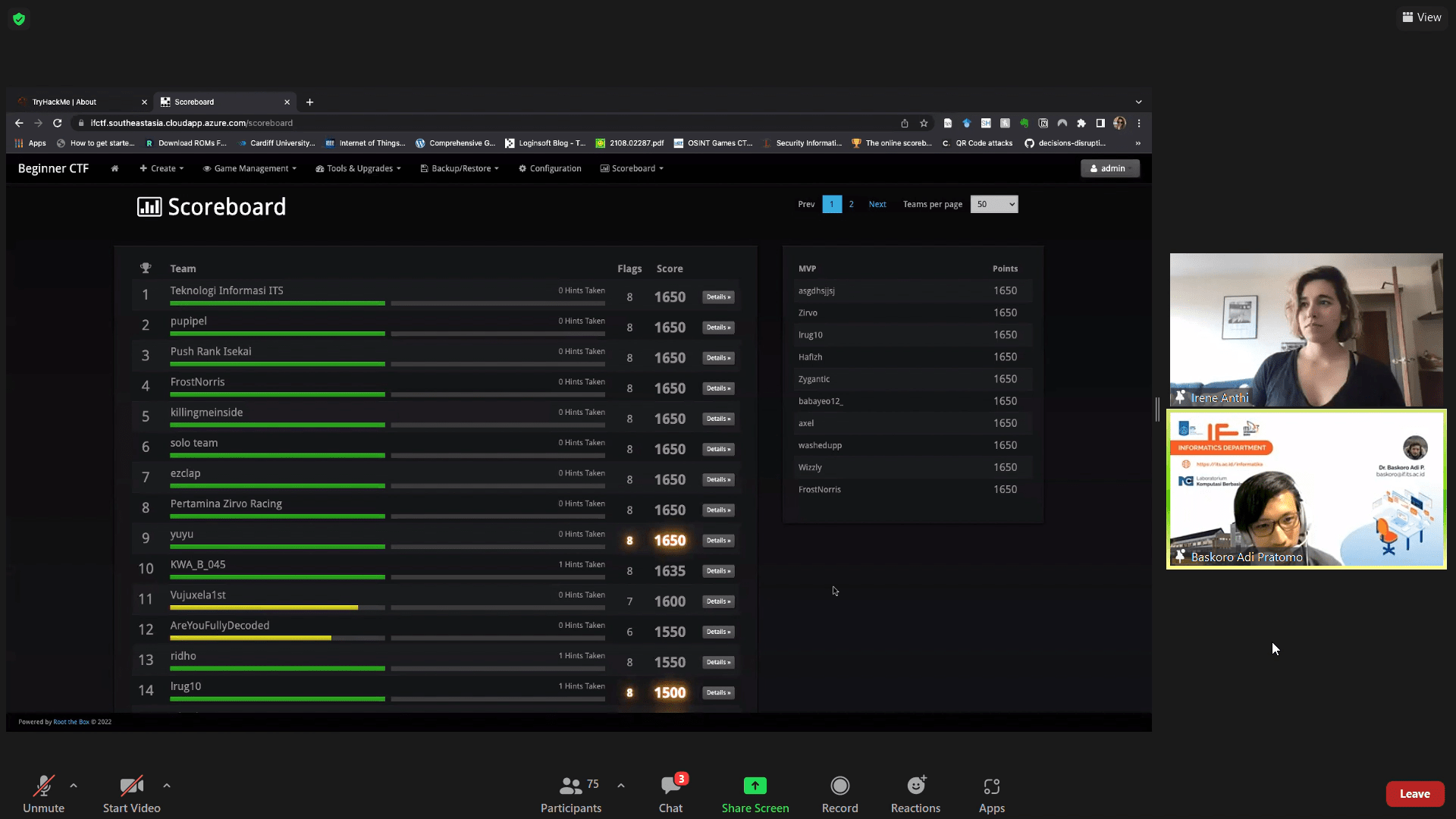The width and height of the screenshot is (1456, 819).
Task: Open the Teams per page dropdown
Action: pyautogui.click(x=994, y=204)
